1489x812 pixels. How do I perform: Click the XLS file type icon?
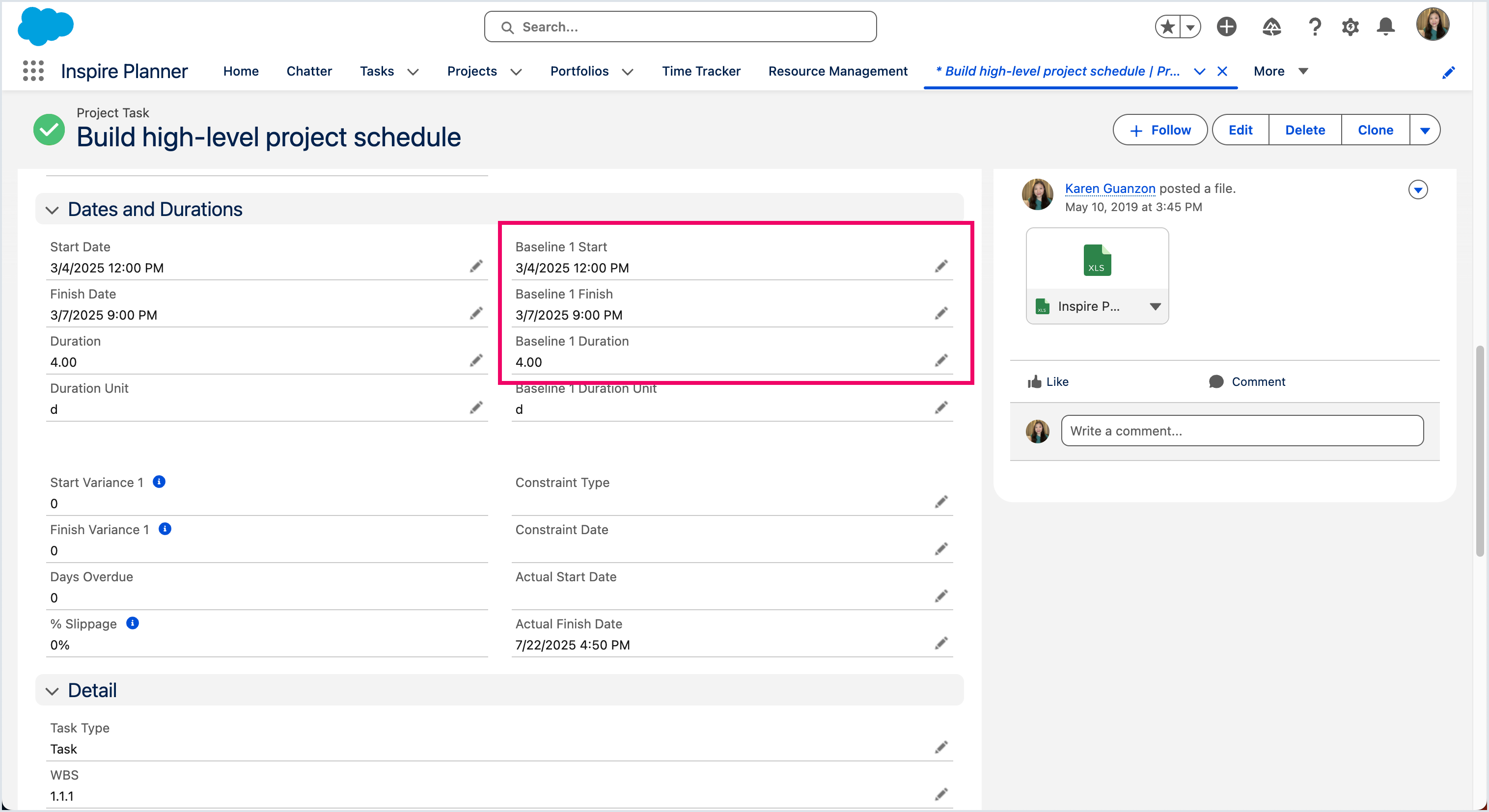(1097, 260)
